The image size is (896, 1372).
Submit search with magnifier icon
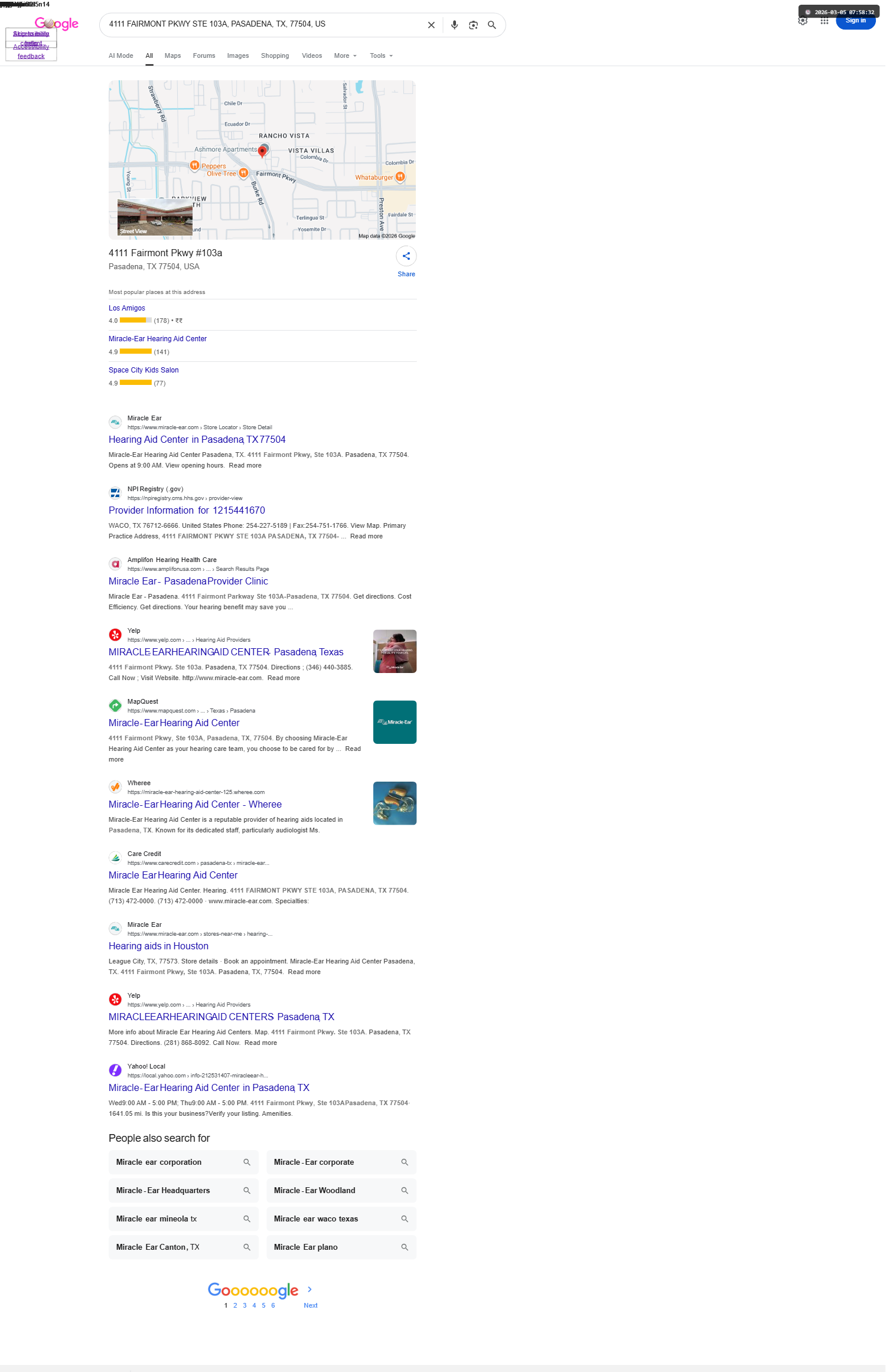[x=491, y=25]
